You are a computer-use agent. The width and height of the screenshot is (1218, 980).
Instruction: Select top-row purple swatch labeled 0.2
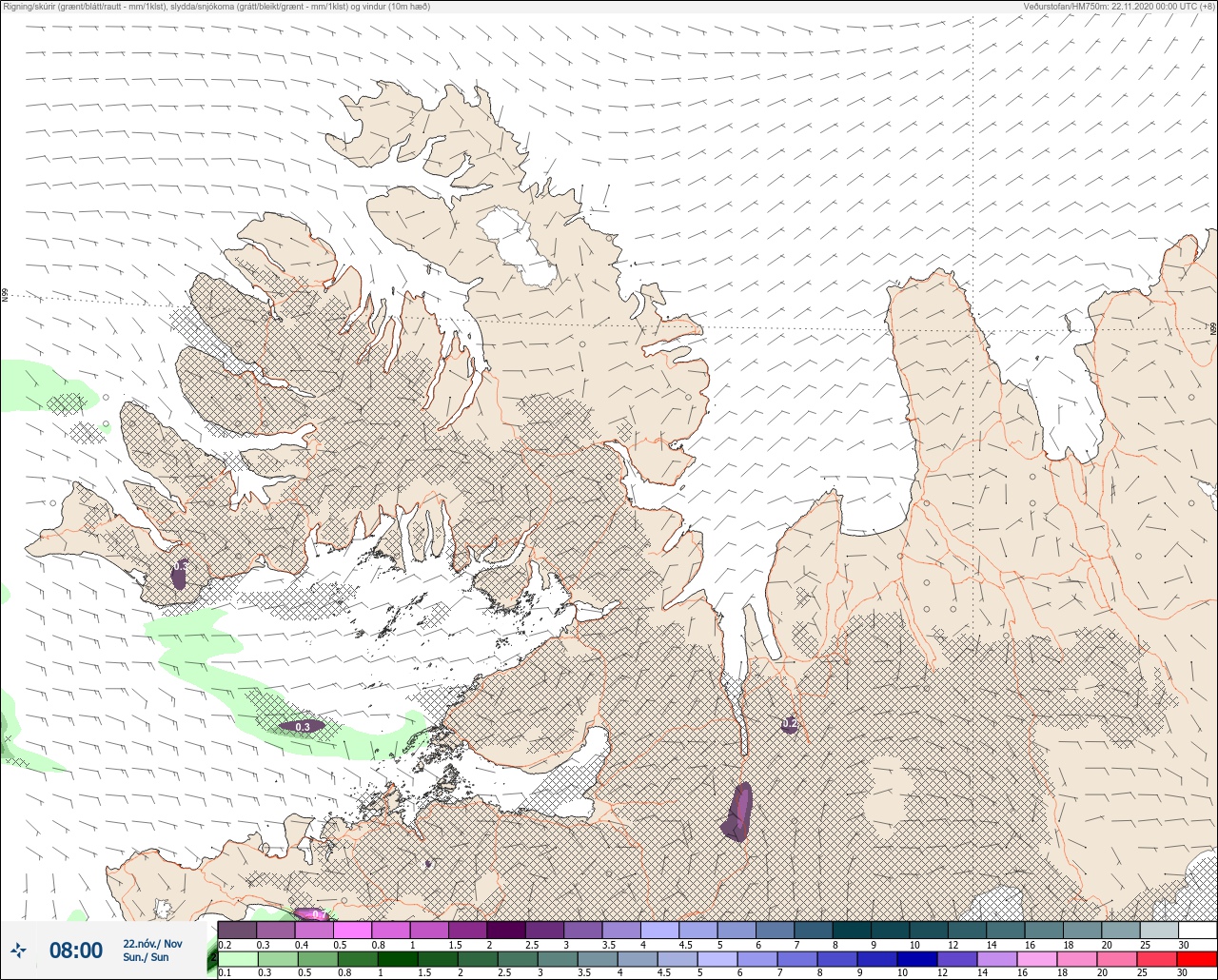pyautogui.click(x=237, y=930)
